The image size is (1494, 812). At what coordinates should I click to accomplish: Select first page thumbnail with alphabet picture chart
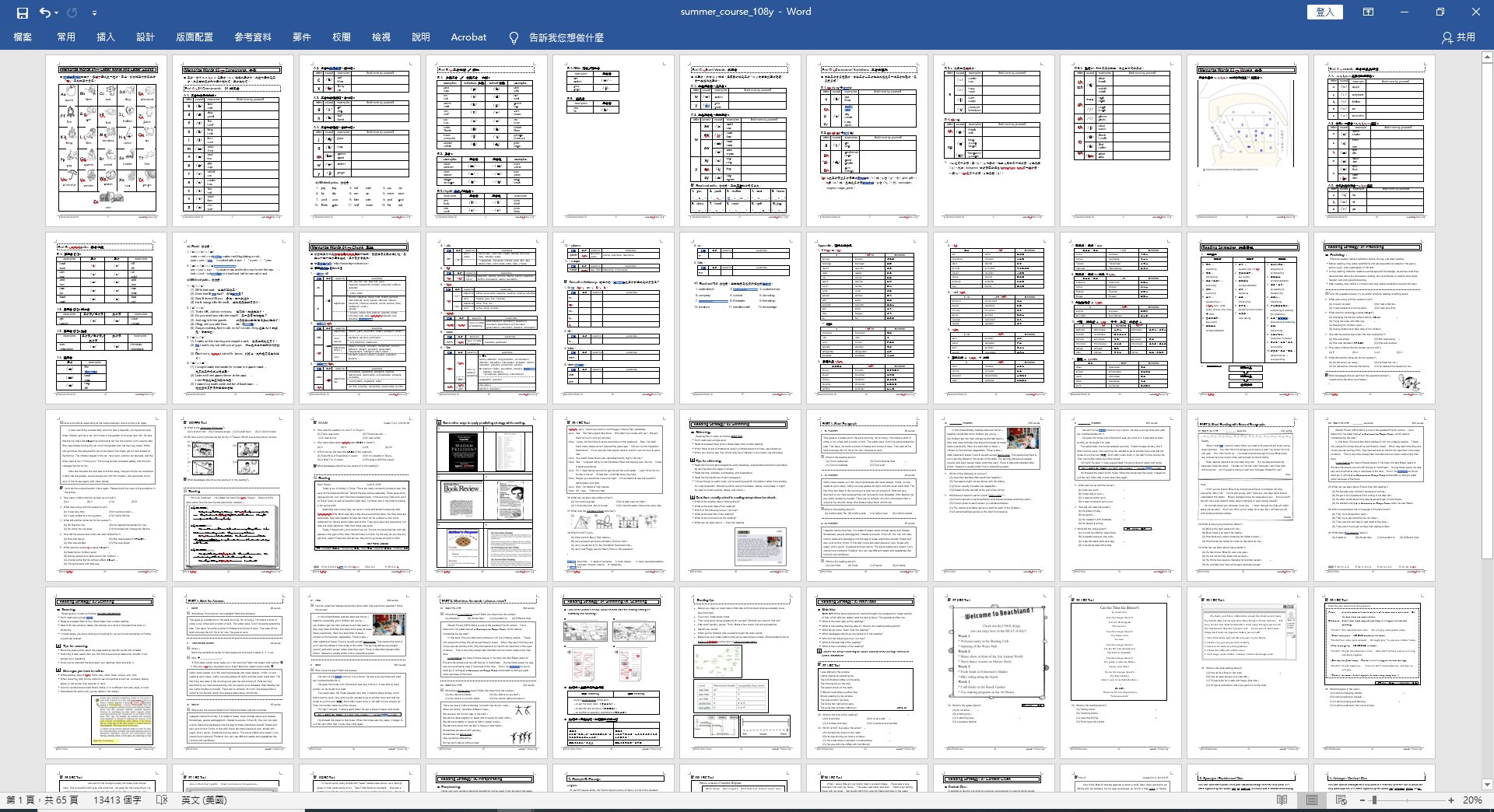click(x=107, y=141)
